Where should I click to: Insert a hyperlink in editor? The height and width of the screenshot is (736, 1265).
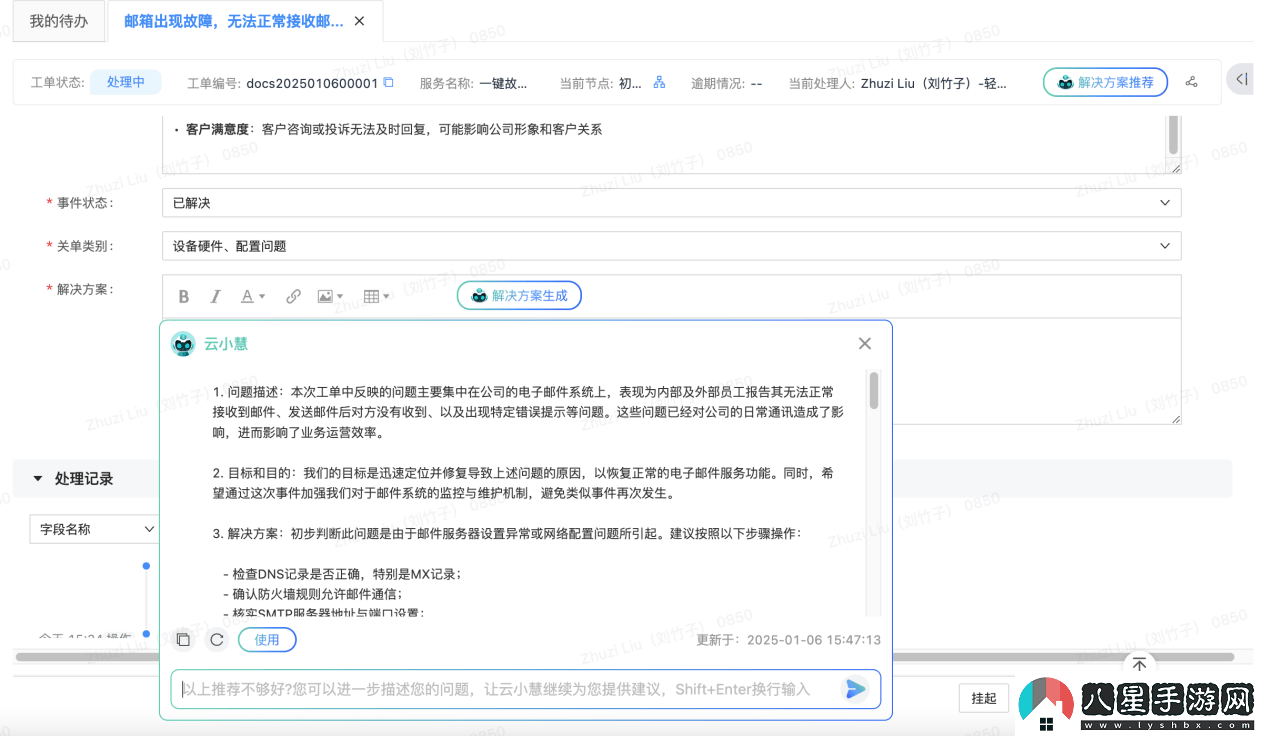point(293,296)
